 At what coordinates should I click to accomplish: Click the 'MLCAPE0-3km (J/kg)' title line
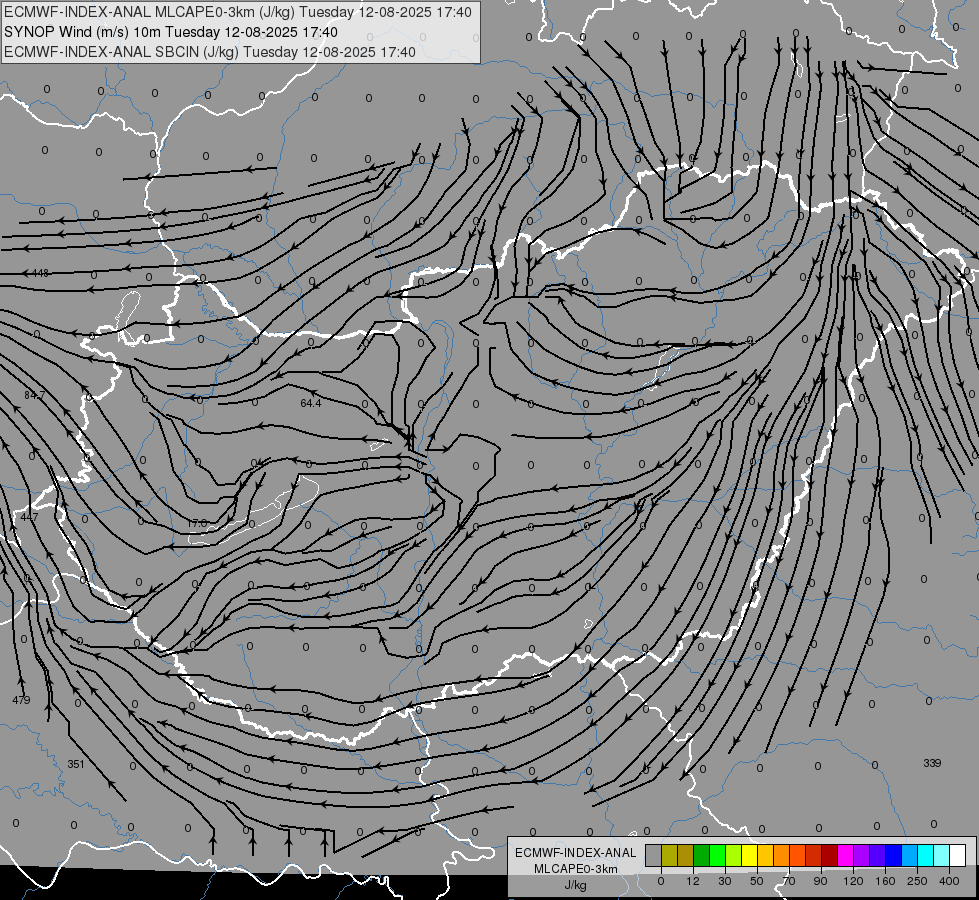click(238, 12)
